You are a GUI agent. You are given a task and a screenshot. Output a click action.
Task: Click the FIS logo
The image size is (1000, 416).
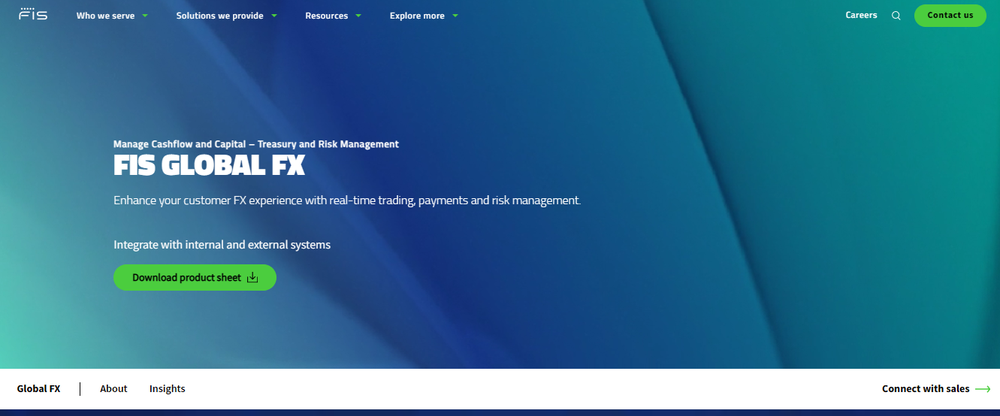click(33, 14)
